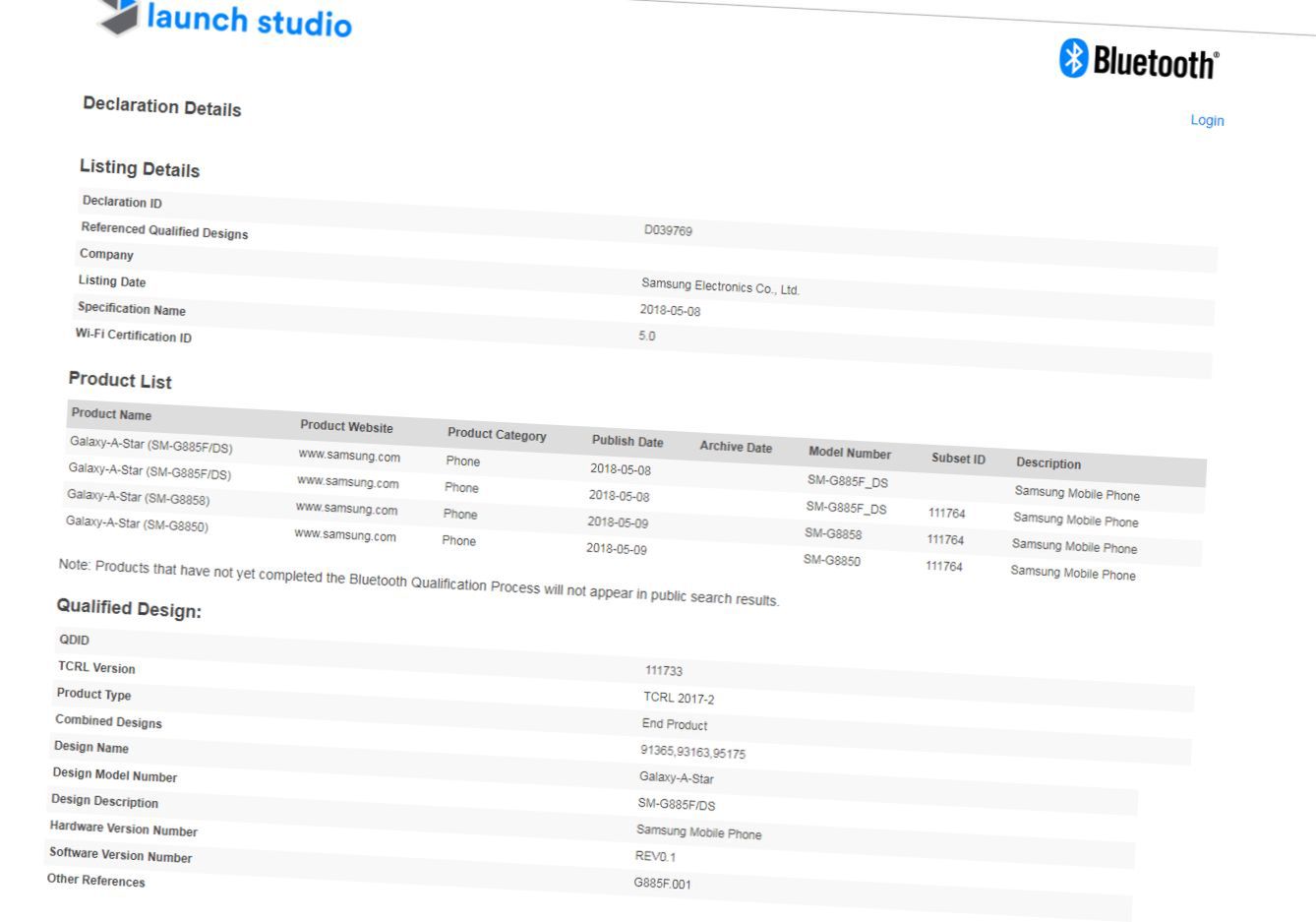Click combined designs 91365,93163,95175
Viewport: 1316px width, 922px height.
pyautogui.click(x=692, y=752)
